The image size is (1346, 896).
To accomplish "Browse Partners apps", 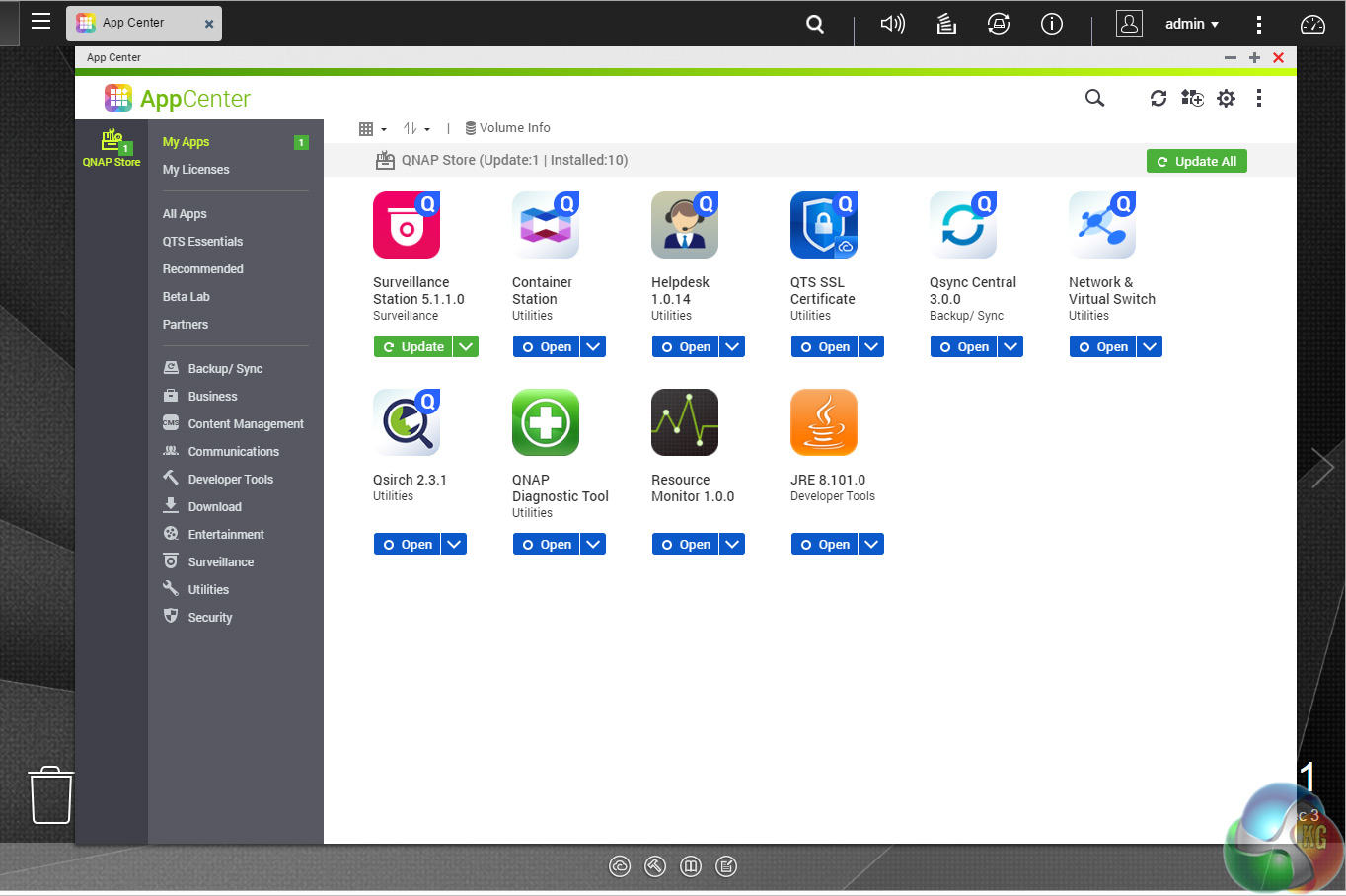I will (185, 325).
